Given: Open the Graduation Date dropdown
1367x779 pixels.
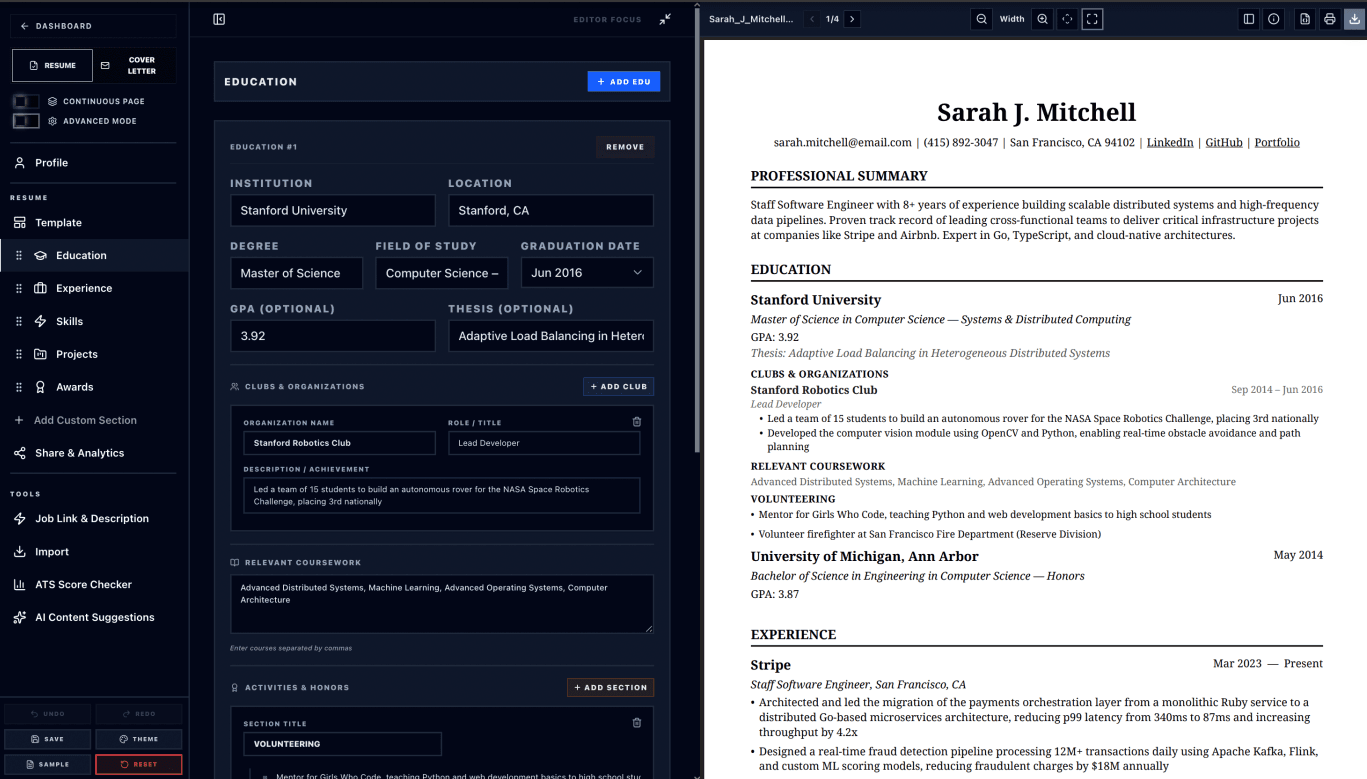Looking at the screenshot, I should click(587, 272).
